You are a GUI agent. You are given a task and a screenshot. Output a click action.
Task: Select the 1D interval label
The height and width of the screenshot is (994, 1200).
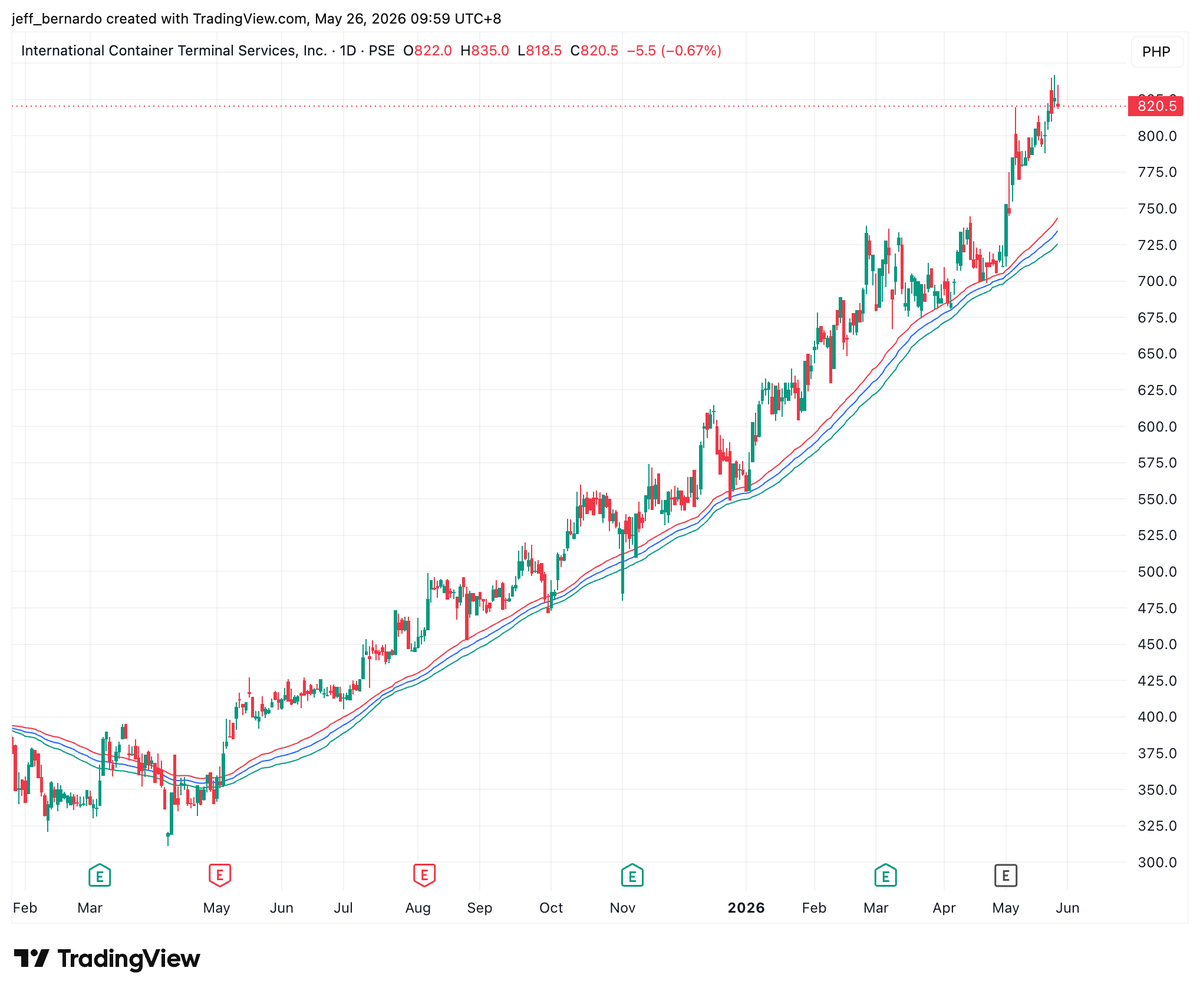pos(349,50)
